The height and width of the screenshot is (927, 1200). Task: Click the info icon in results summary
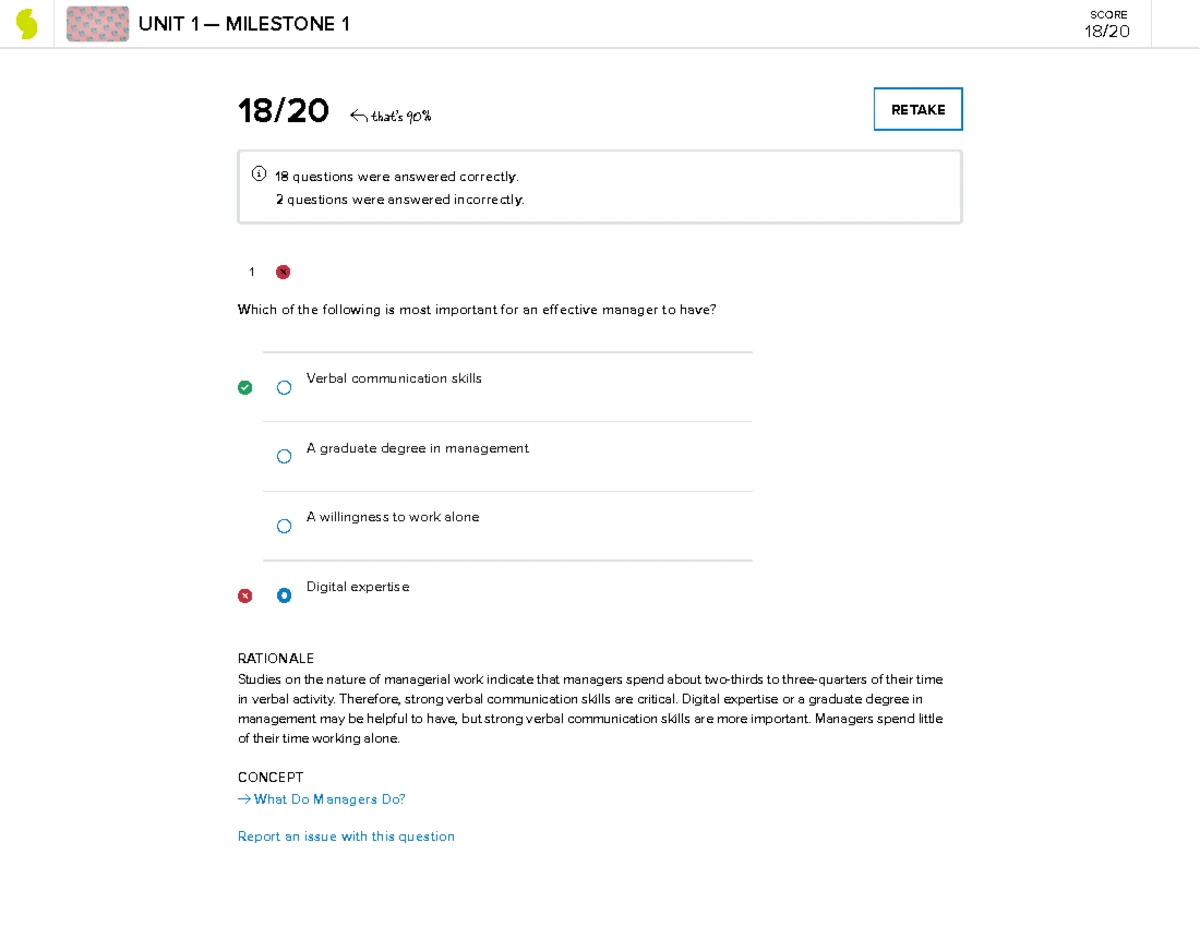[258, 174]
